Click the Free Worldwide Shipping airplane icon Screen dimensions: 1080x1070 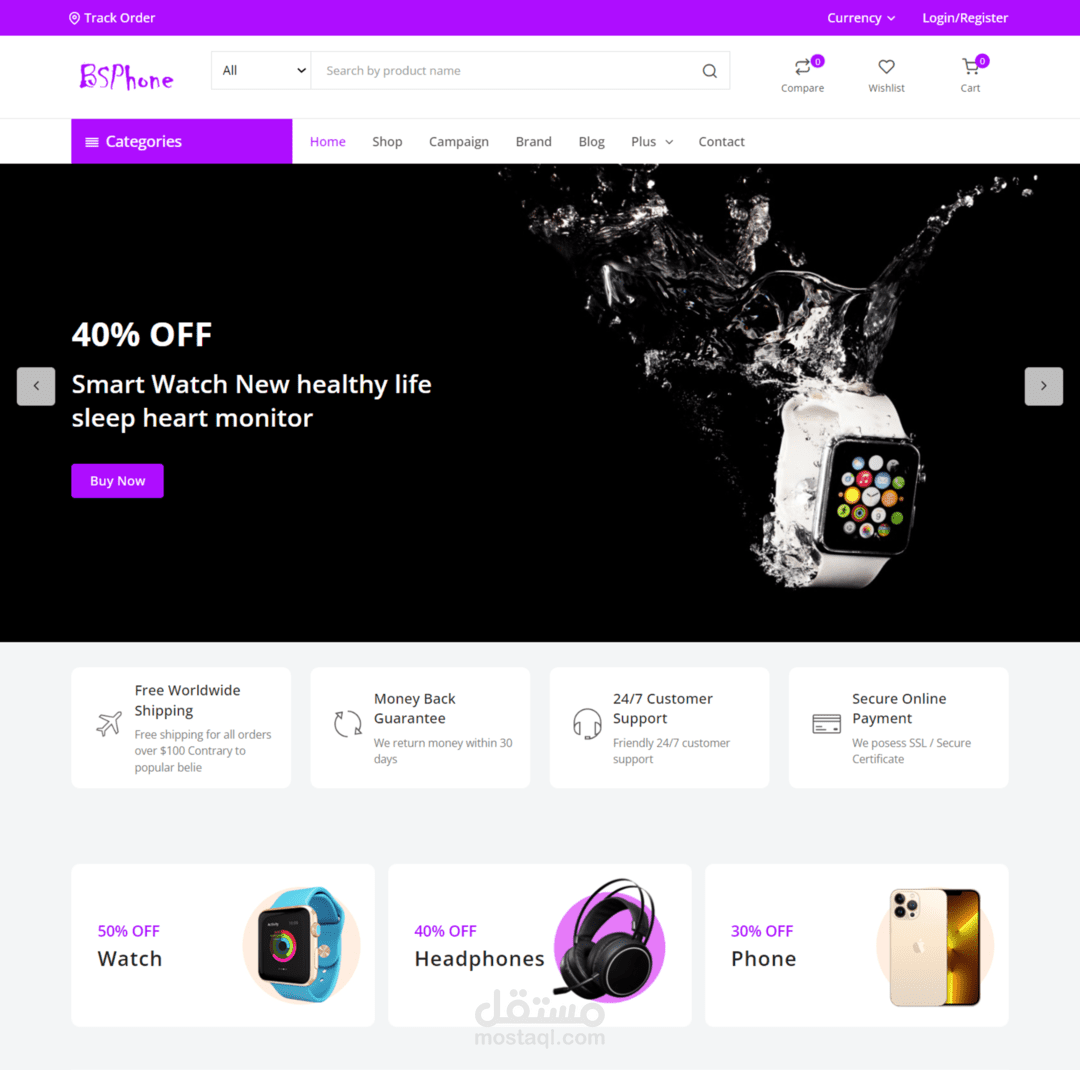pos(109,724)
